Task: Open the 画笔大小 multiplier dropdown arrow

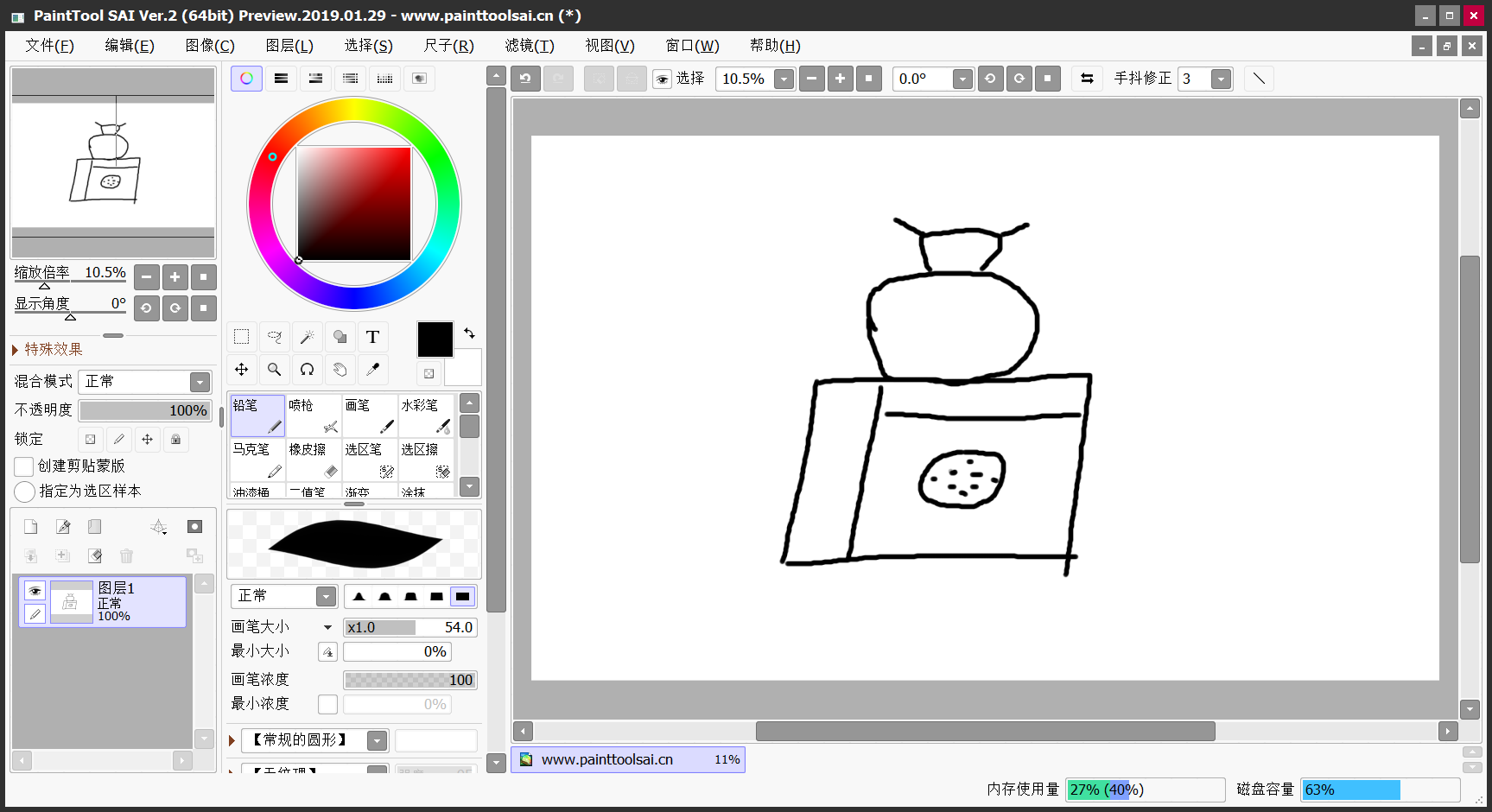Action: (x=327, y=628)
